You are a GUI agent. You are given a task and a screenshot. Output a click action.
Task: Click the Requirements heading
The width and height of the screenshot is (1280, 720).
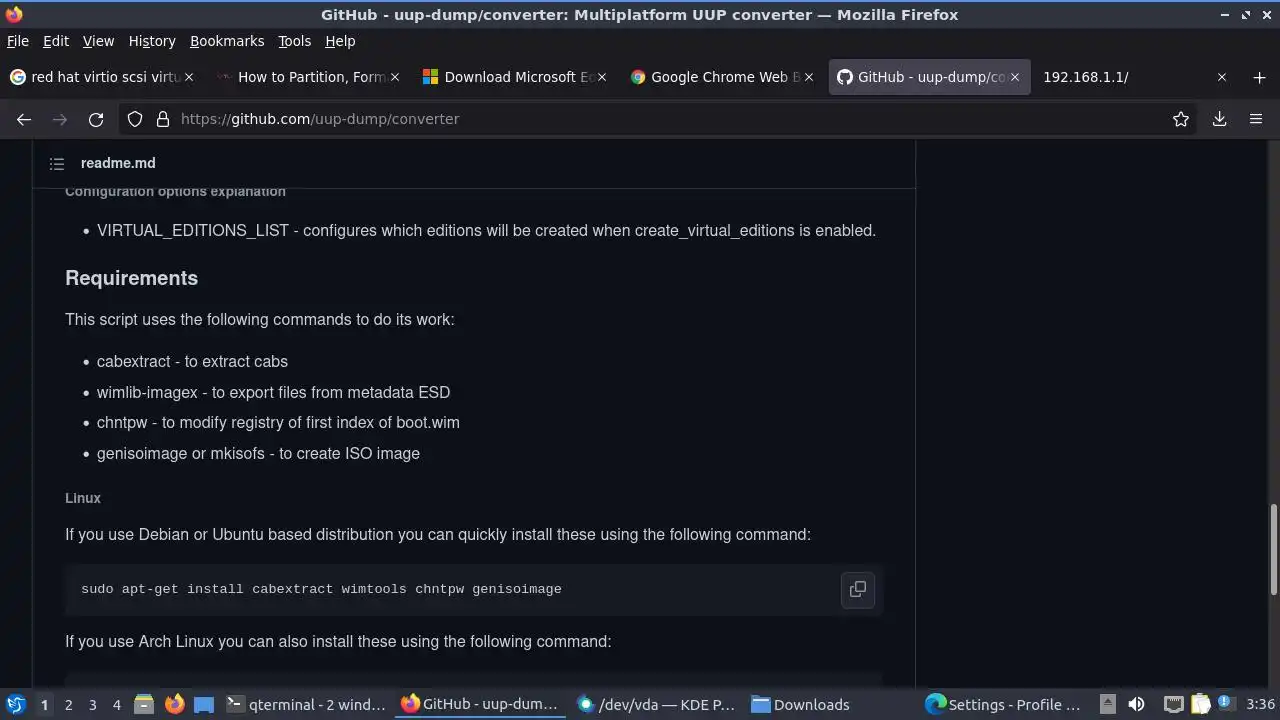tap(131, 278)
